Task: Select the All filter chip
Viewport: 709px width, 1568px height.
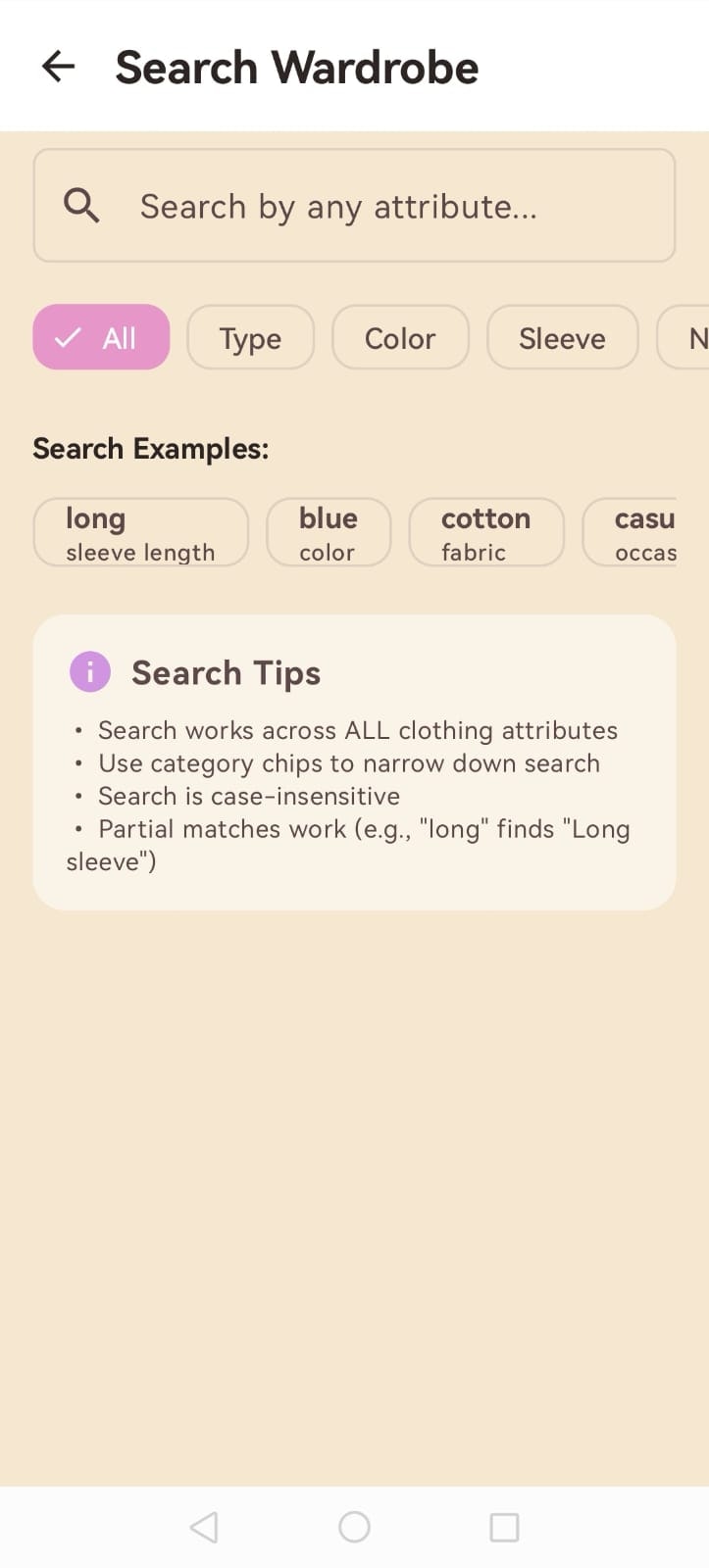Action: click(x=101, y=337)
